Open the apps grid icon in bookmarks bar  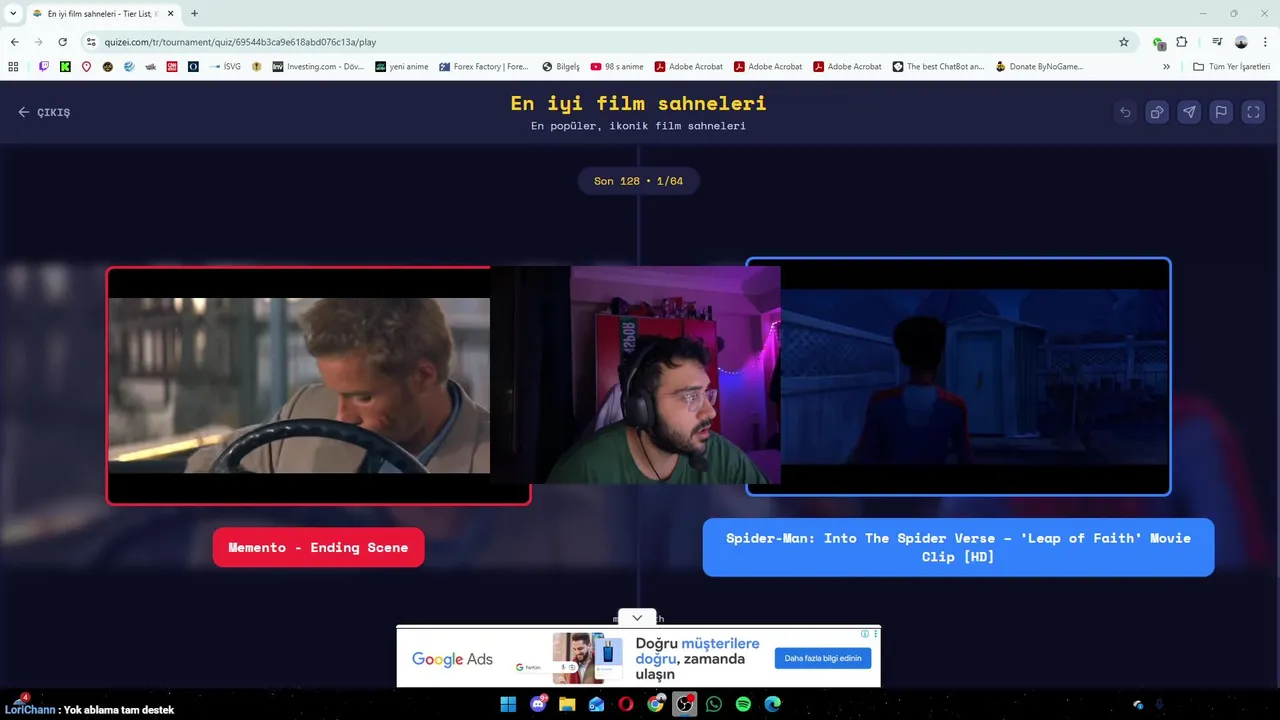[x=13, y=67]
